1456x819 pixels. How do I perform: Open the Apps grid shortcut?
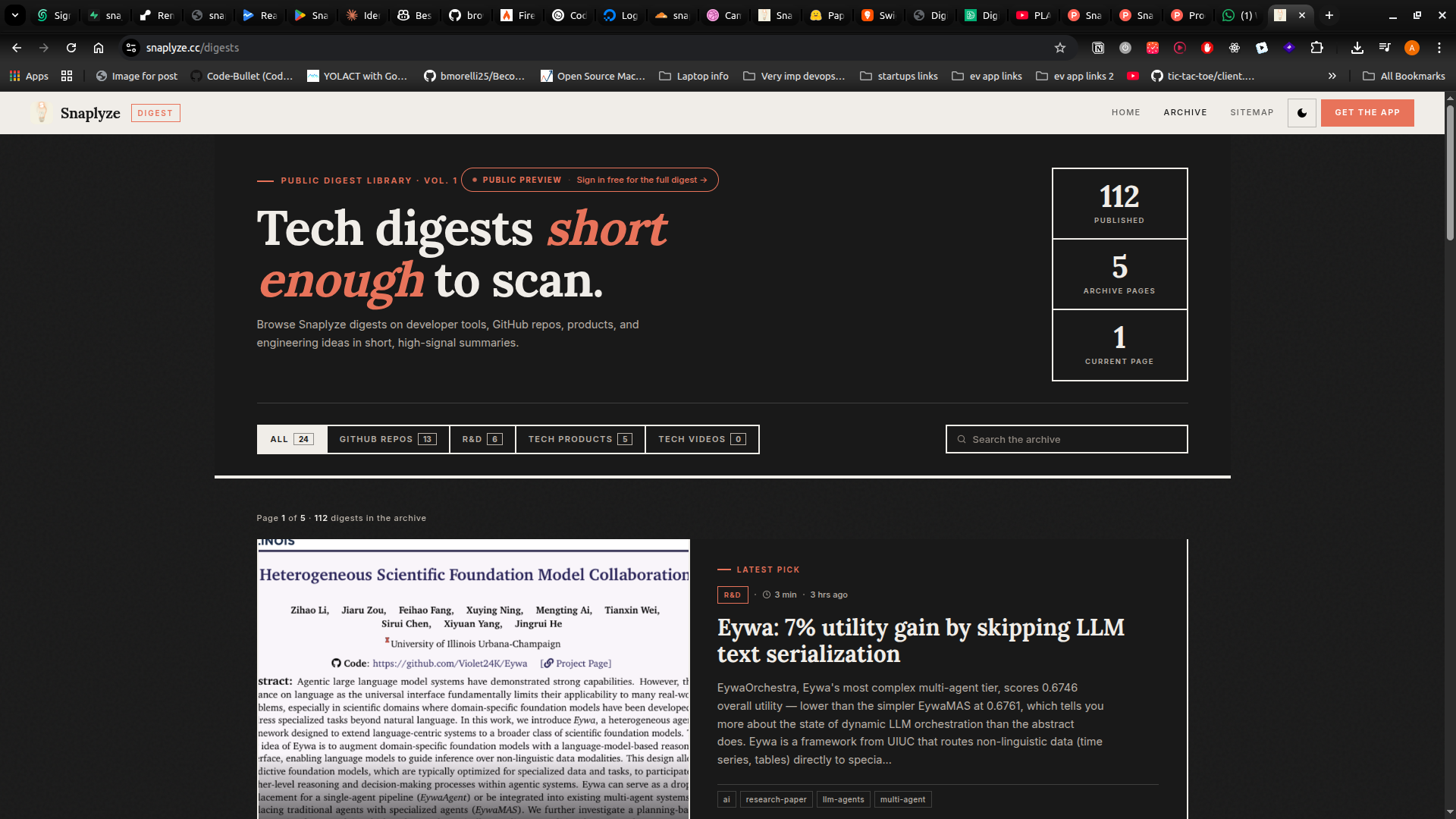click(29, 76)
